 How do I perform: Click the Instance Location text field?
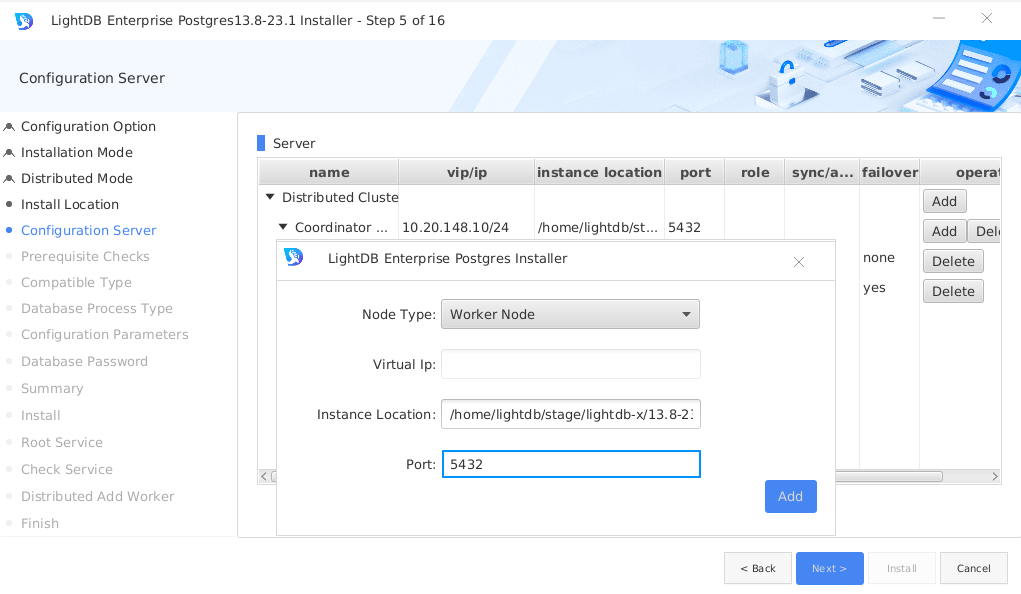[x=571, y=414]
